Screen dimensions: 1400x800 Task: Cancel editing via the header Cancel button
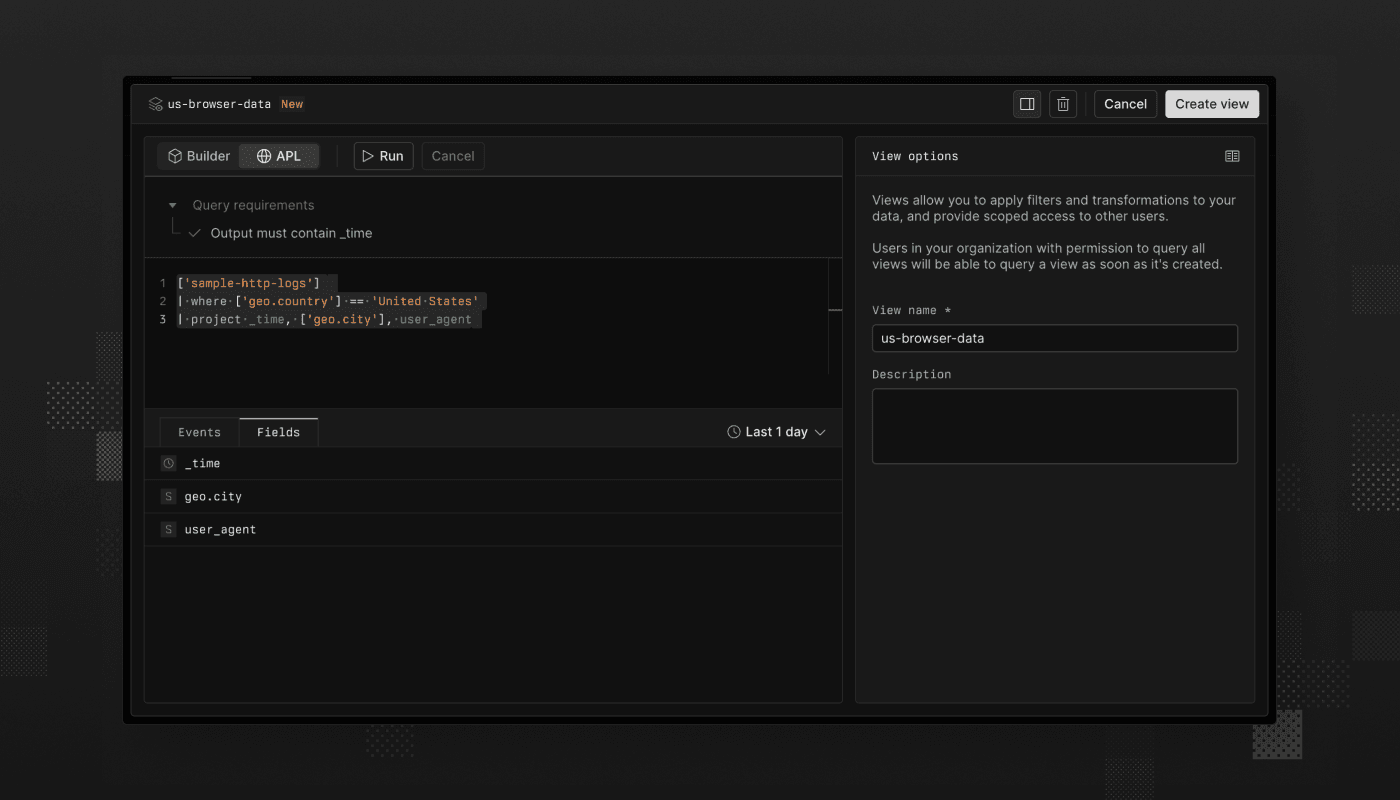(x=1125, y=103)
